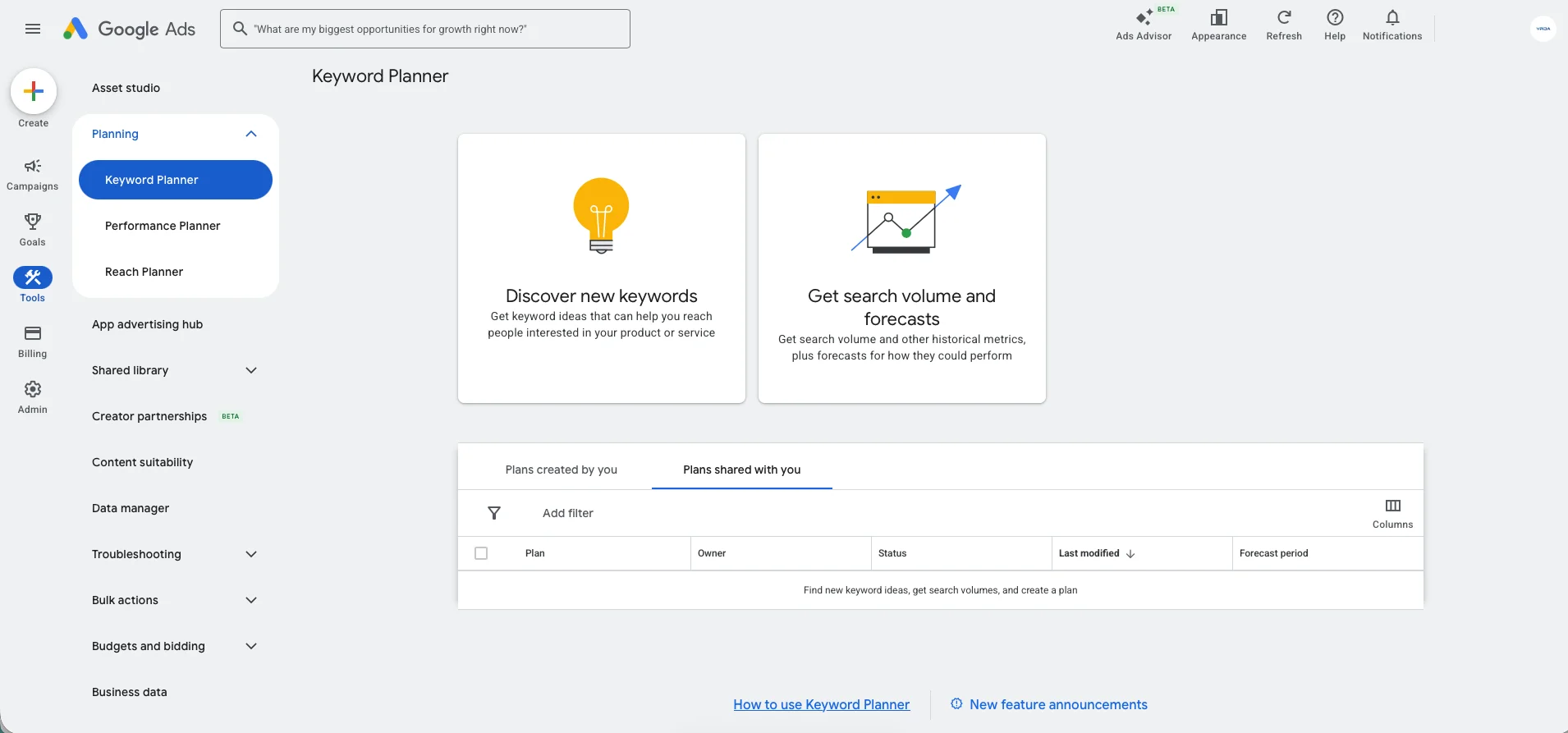The image size is (1568, 733).
Task: Click the Google Ads logo
Action: coord(130,29)
